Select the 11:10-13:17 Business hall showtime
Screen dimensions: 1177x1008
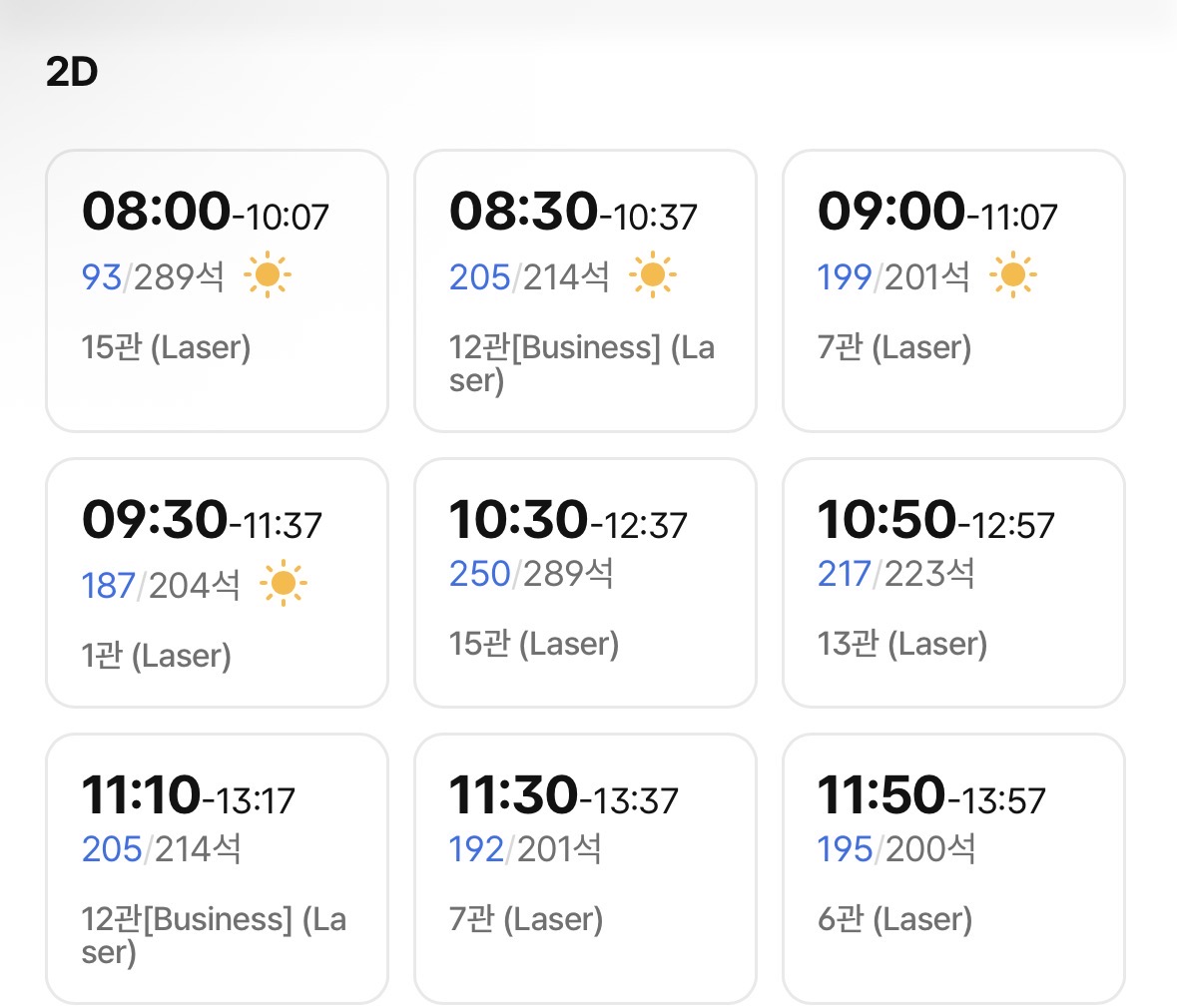[217, 868]
